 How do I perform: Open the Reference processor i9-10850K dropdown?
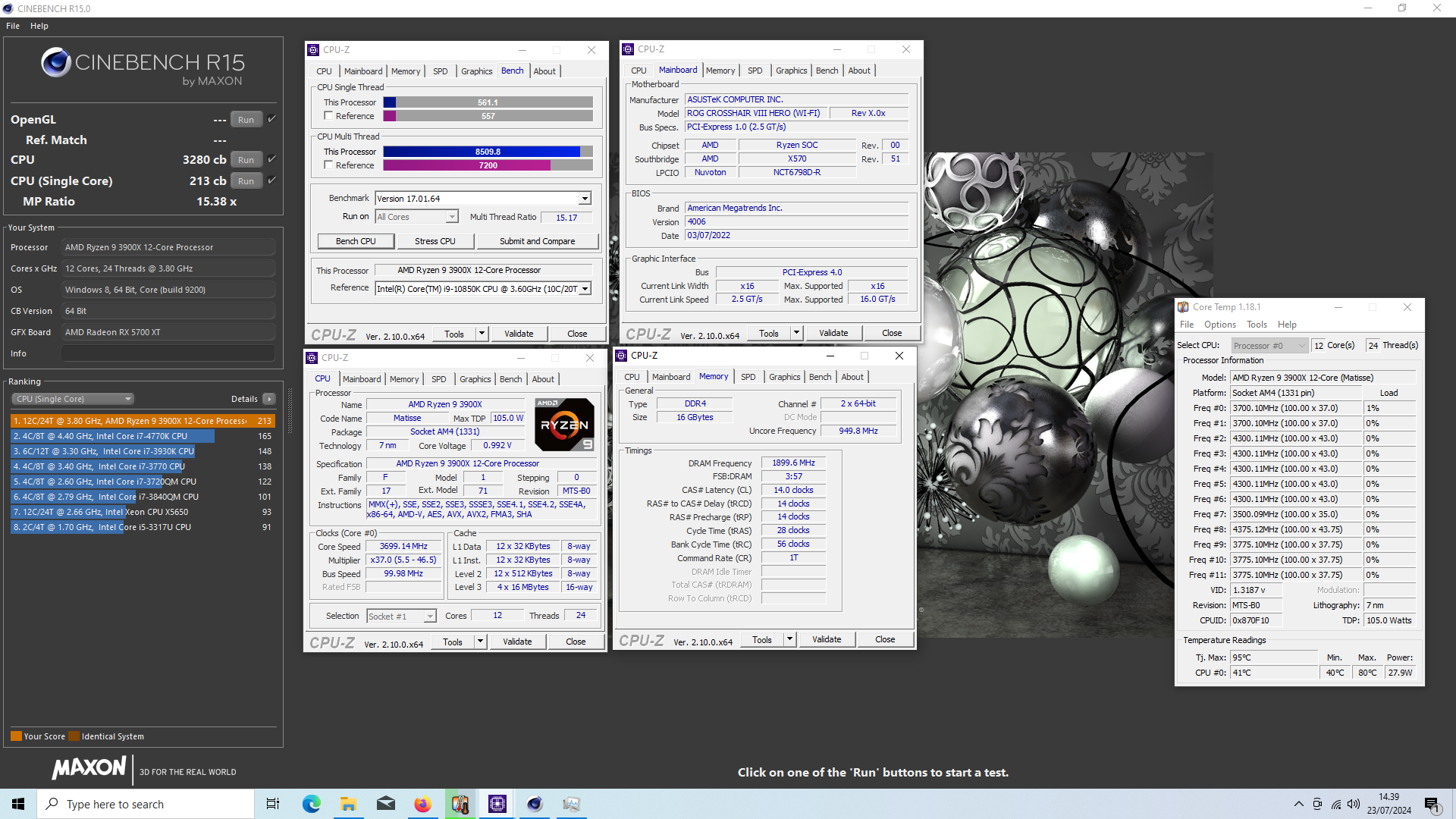[585, 289]
